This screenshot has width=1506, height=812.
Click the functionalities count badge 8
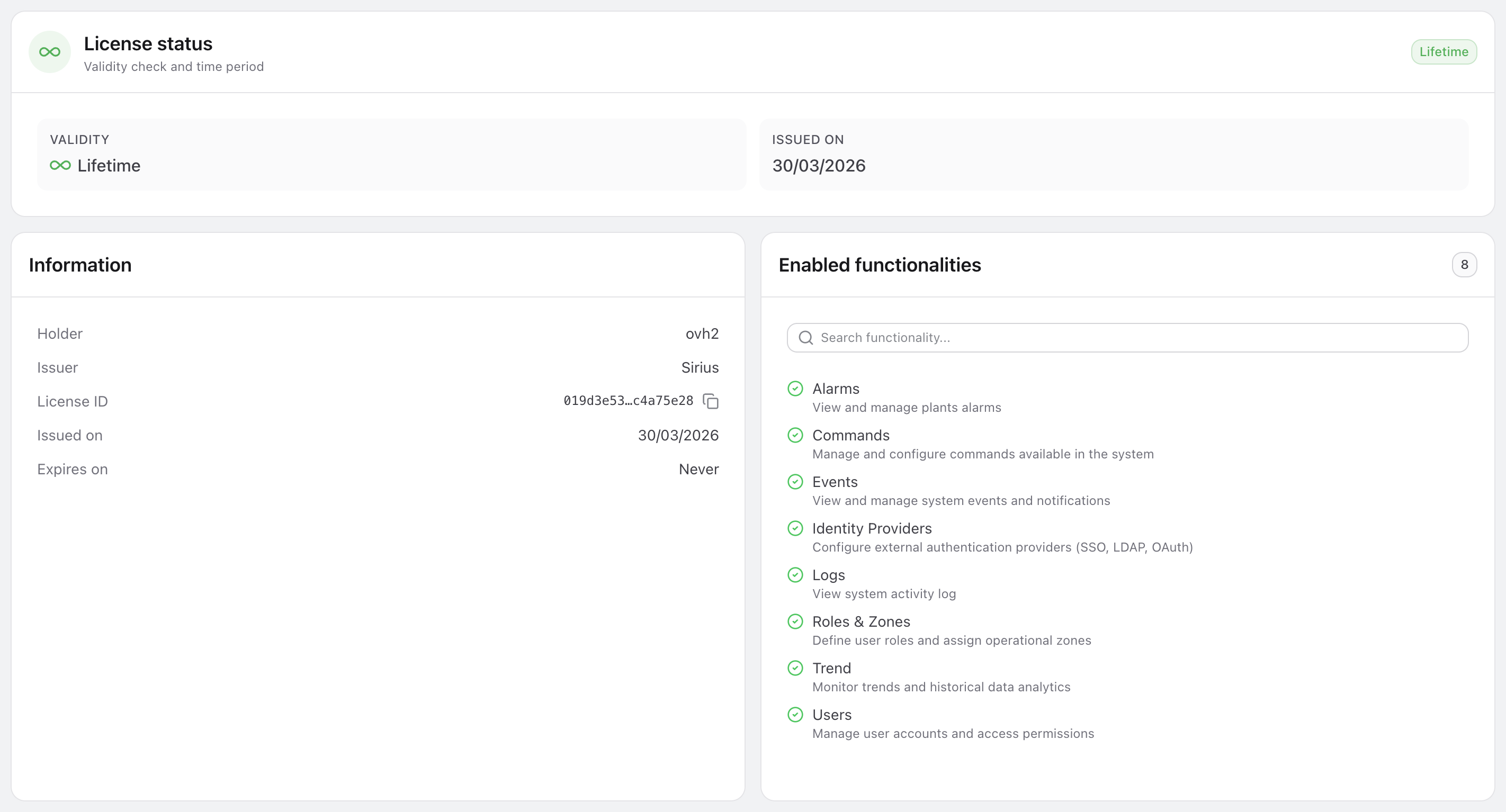click(1464, 265)
